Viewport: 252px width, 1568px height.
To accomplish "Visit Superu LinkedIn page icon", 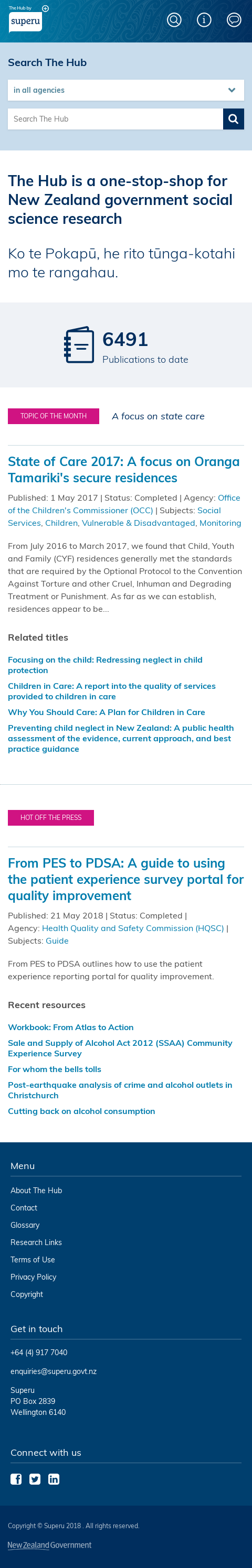I will [x=54, y=1479].
